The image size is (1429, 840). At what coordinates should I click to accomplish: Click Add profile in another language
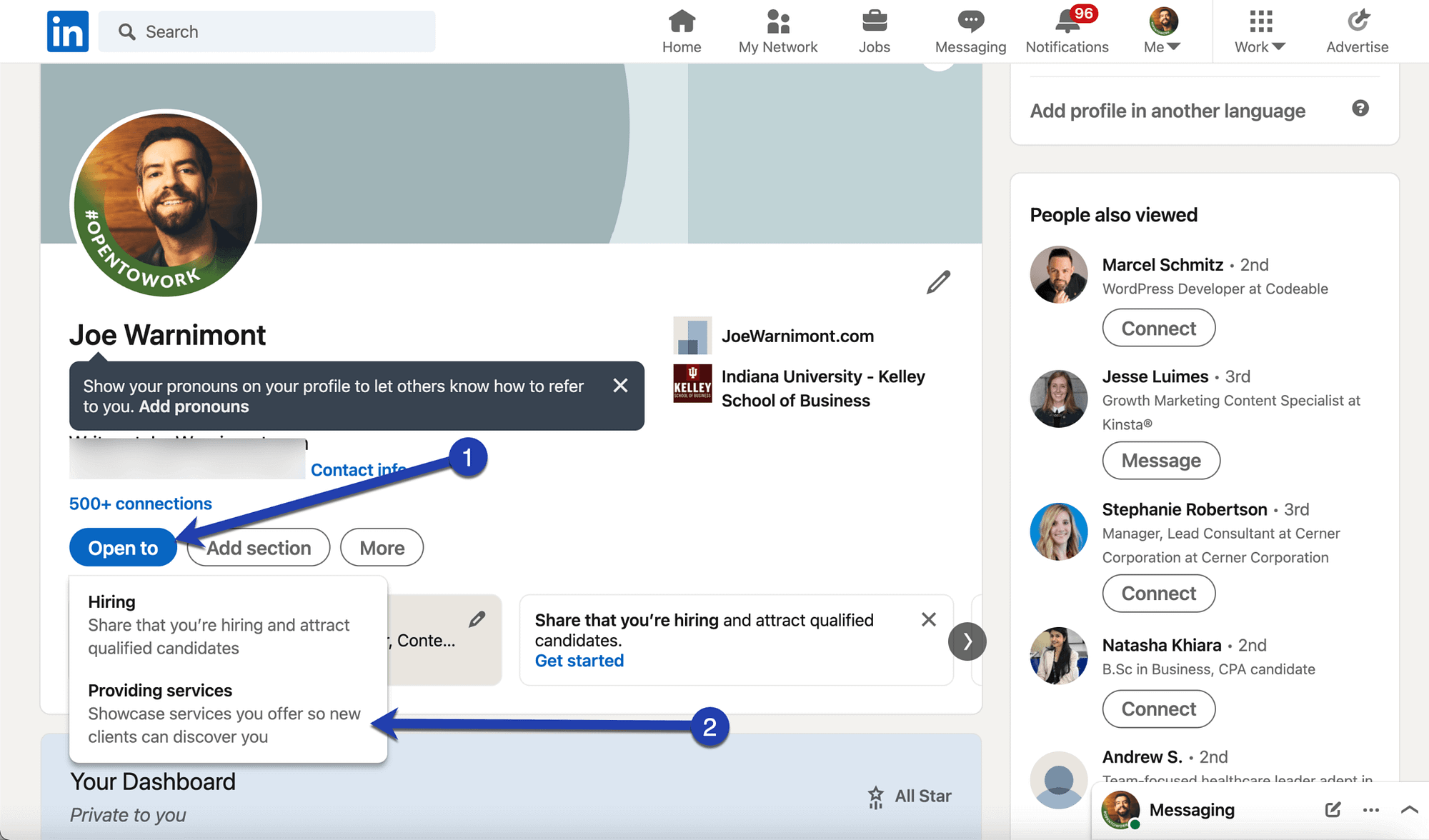coord(1167,111)
